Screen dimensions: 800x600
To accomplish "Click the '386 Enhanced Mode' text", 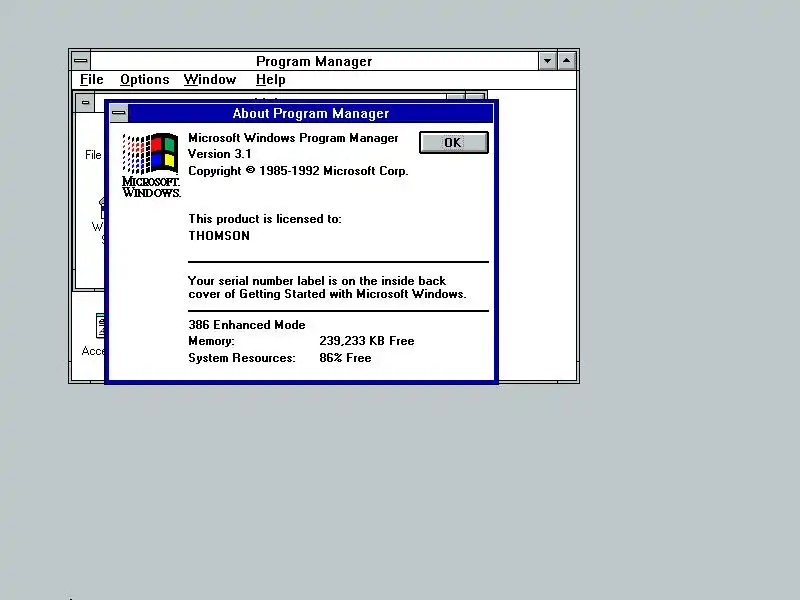I will [246, 325].
